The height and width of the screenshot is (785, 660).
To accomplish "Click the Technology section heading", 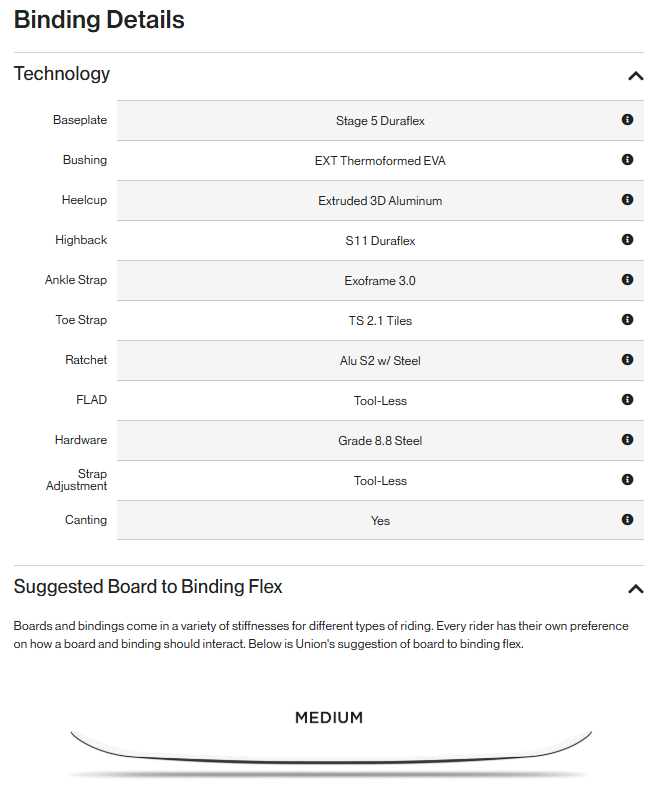I will pos(62,74).
